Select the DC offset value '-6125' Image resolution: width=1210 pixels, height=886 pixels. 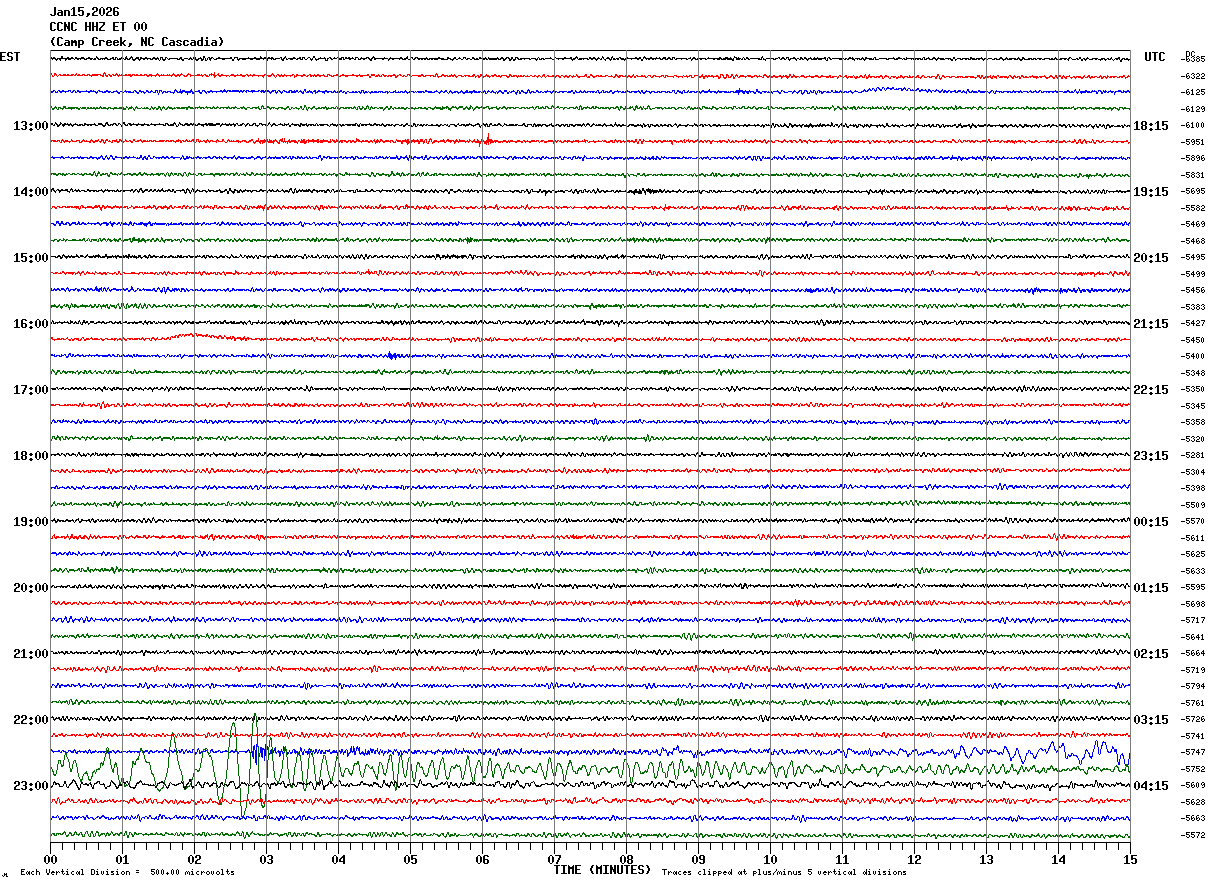[x=1193, y=93]
